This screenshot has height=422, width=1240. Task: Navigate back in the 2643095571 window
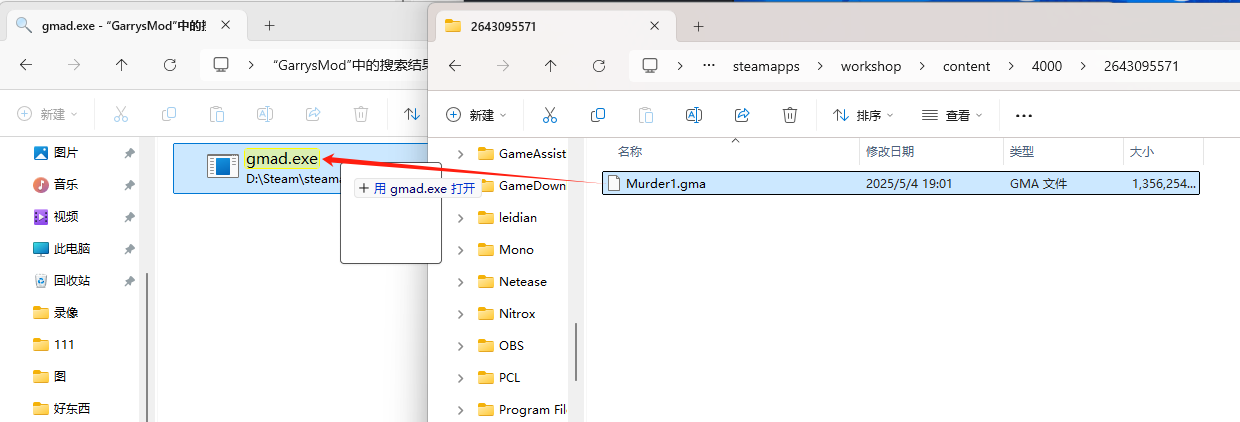pyautogui.click(x=455, y=66)
